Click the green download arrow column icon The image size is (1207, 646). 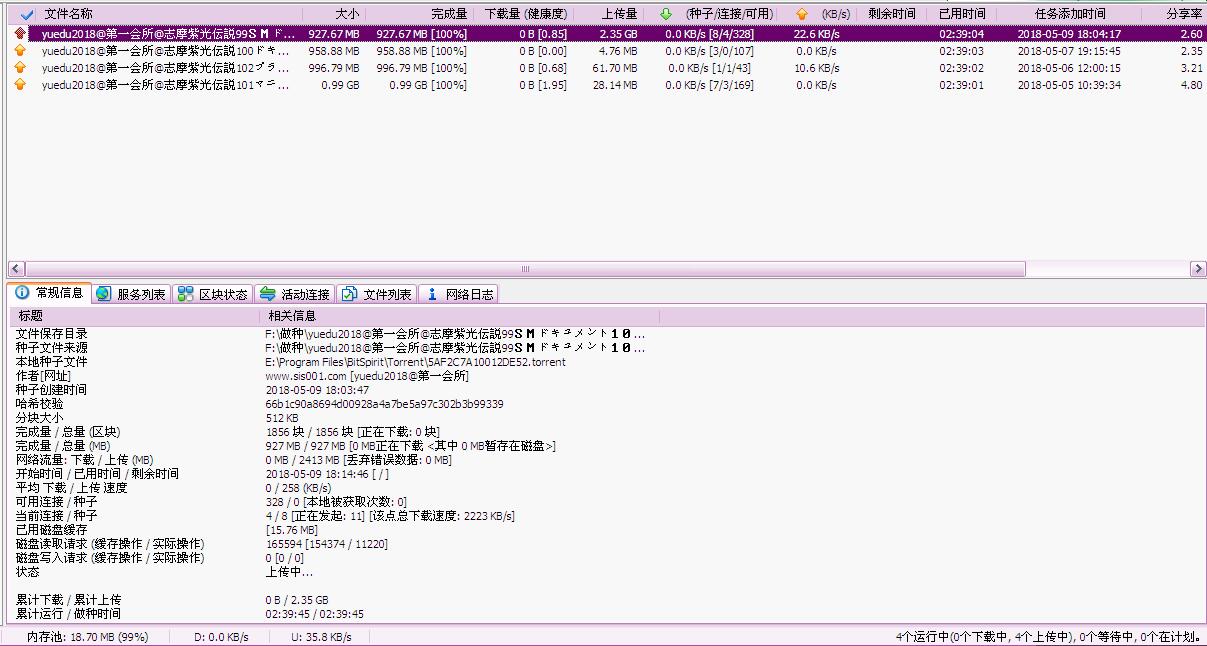[x=666, y=14]
